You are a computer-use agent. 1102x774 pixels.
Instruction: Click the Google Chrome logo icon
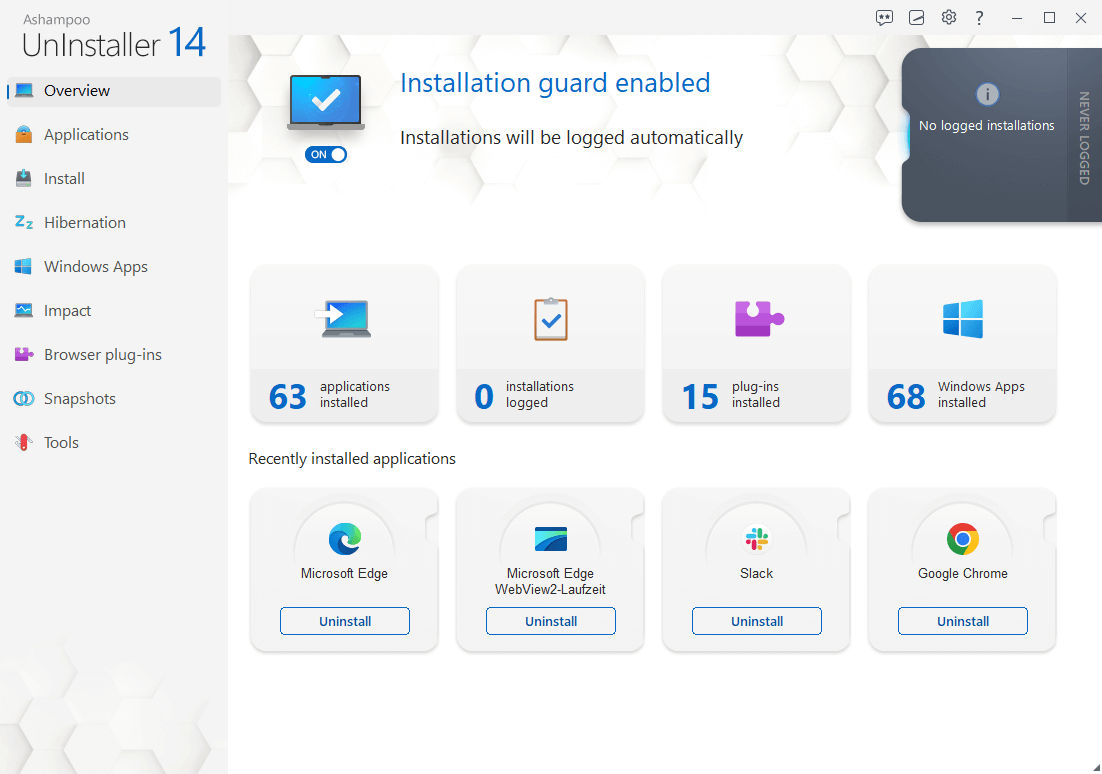click(x=963, y=539)
